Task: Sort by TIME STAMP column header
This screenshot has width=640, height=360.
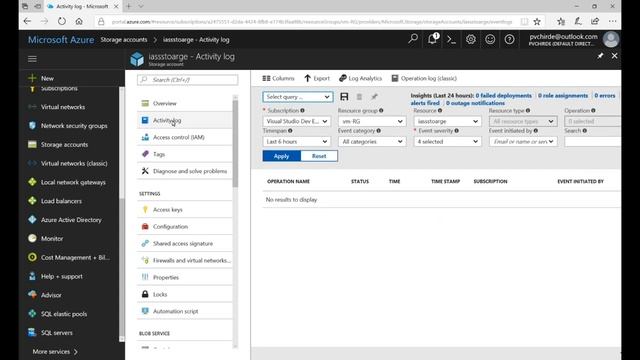Action: click(x=445, y=181)
